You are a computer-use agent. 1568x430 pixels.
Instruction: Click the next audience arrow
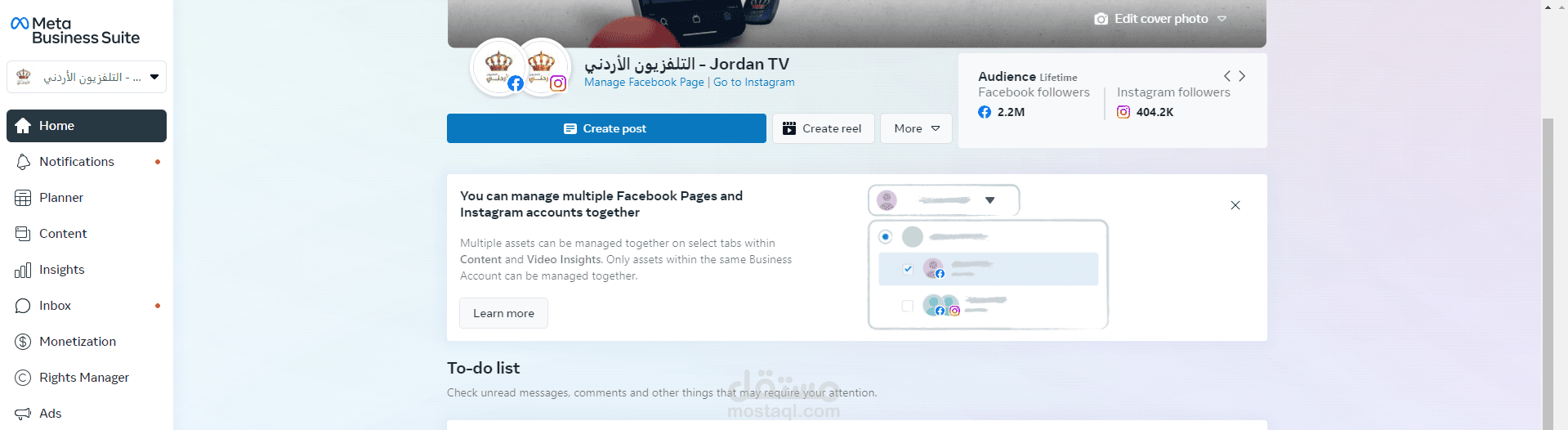click(1242, 76)
